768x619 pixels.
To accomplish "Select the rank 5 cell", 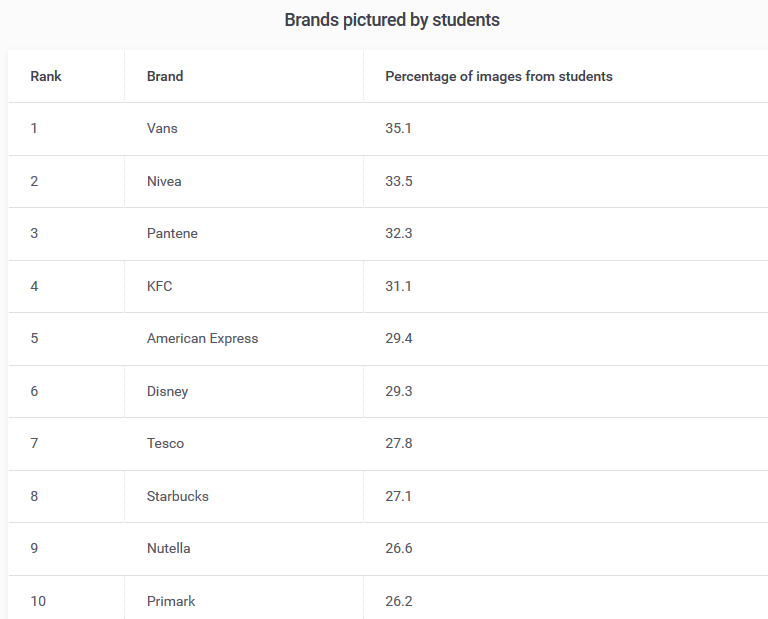I will coord(34,338).
